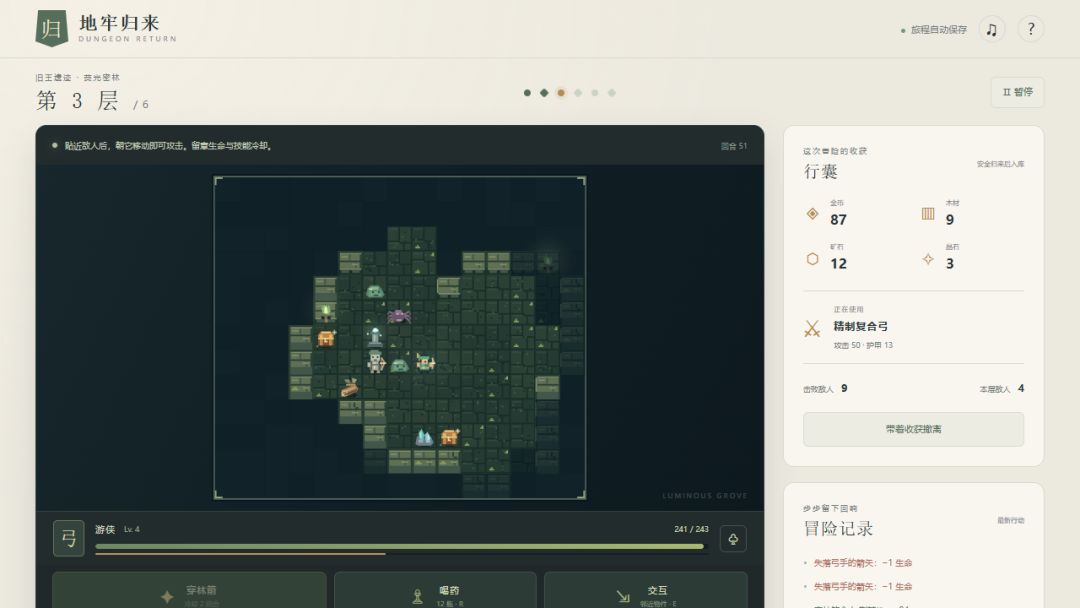Collect the blue crystal cluster tile

424,437
